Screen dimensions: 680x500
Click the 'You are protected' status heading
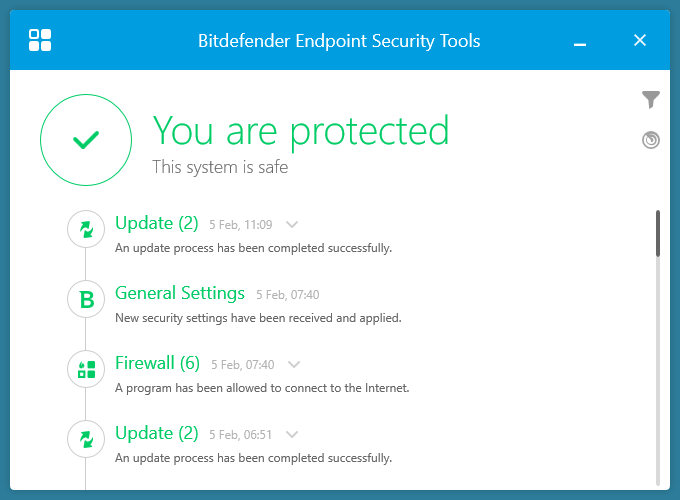point(300,131)
